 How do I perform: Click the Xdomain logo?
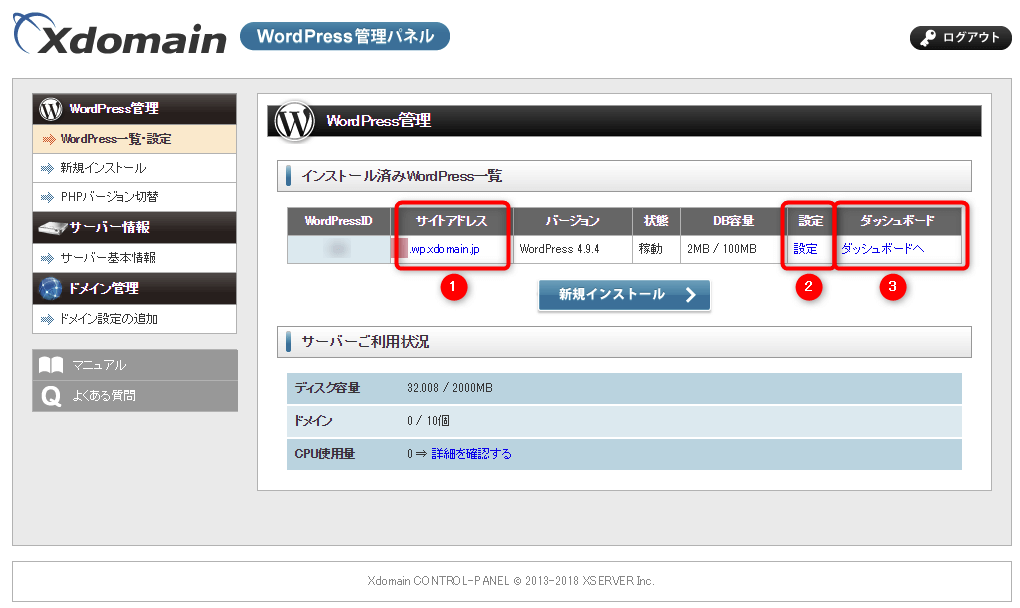[120, 37]
